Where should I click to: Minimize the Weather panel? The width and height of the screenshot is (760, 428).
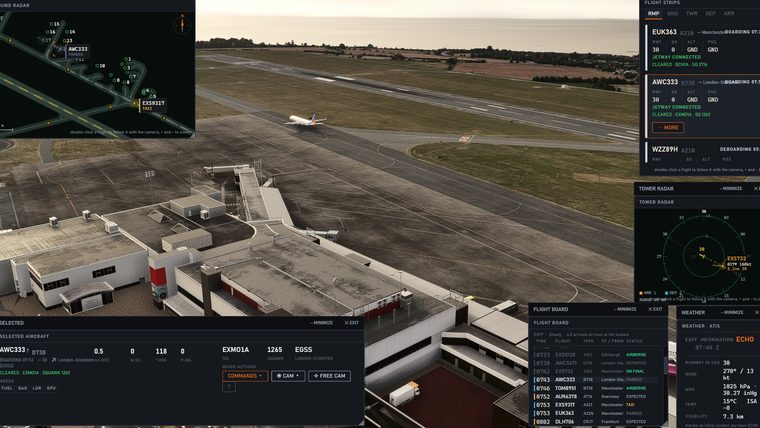pos(732,312)
